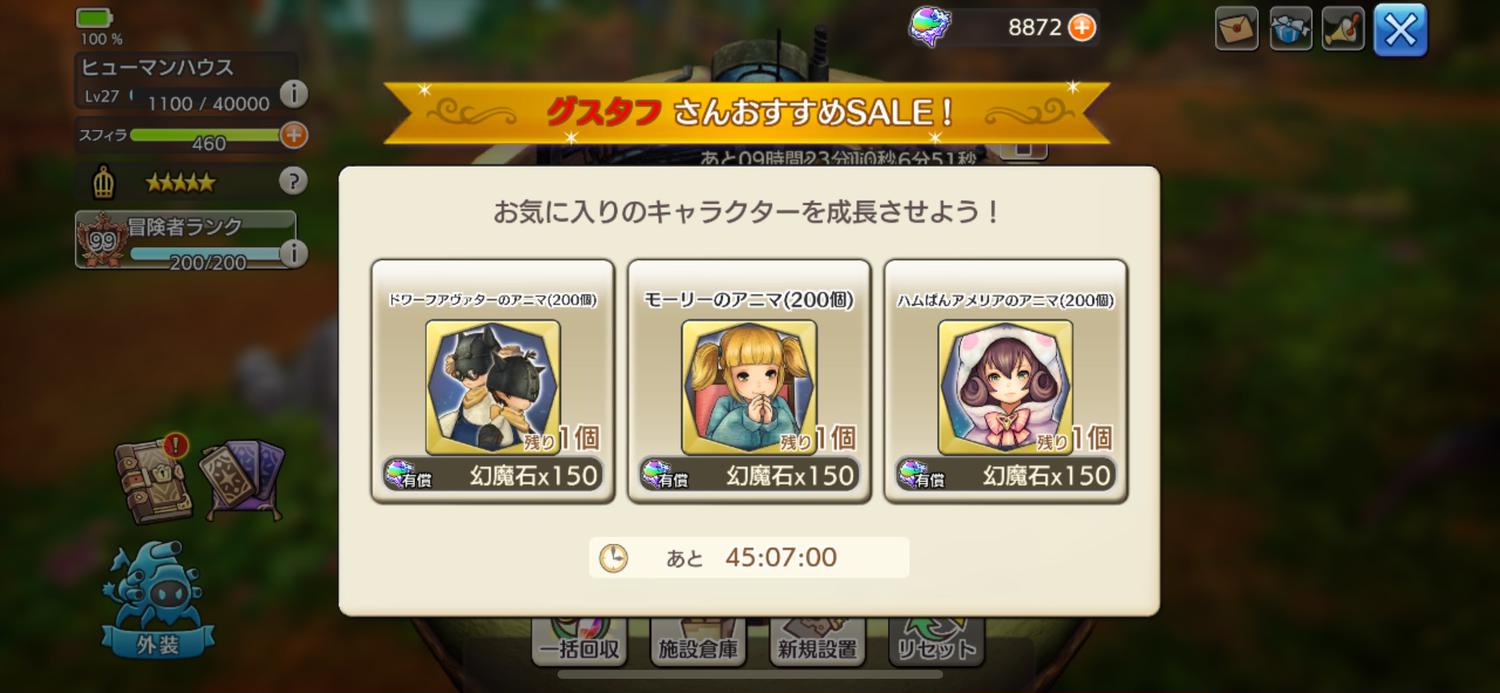Open the announcement horn icon

(1344, 29)
